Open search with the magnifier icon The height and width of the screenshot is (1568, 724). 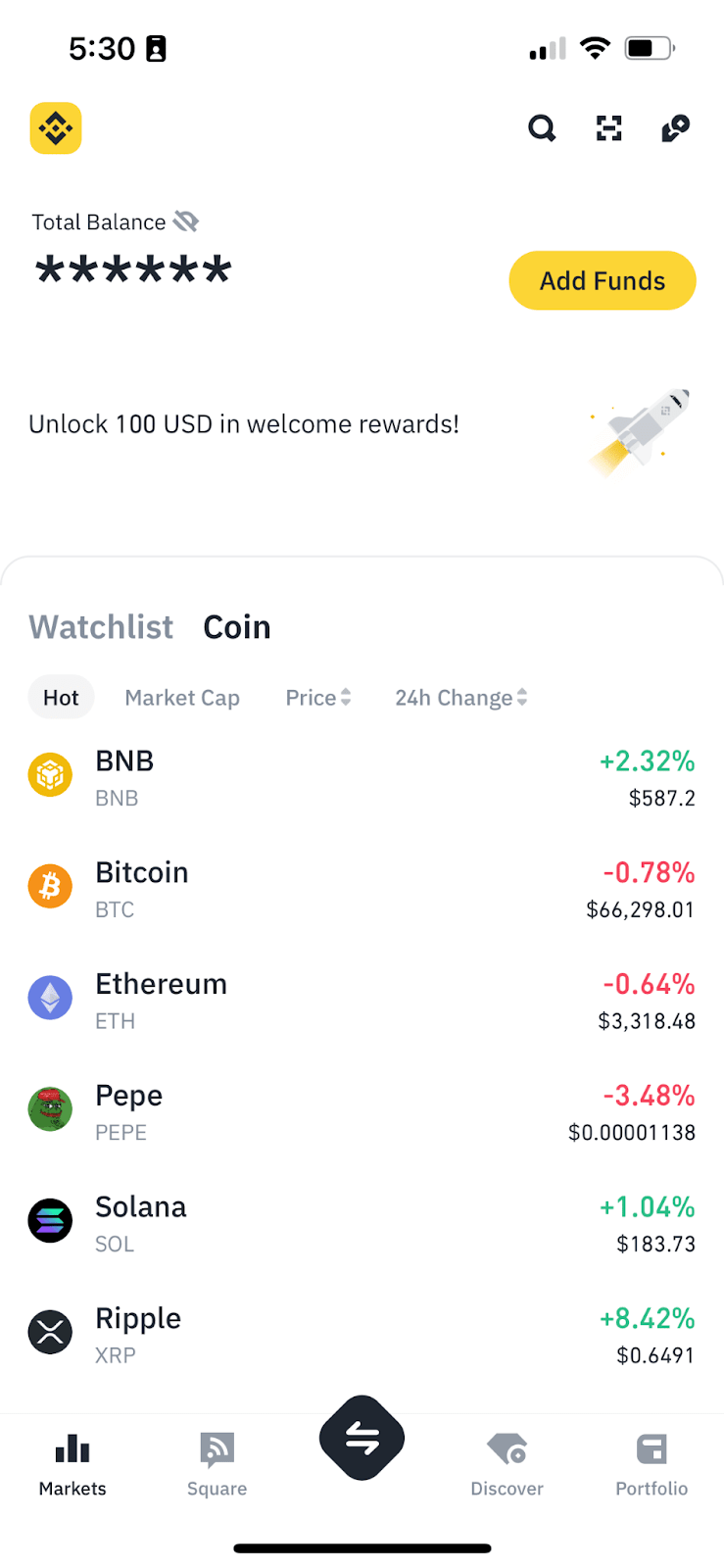coord(542,128)
